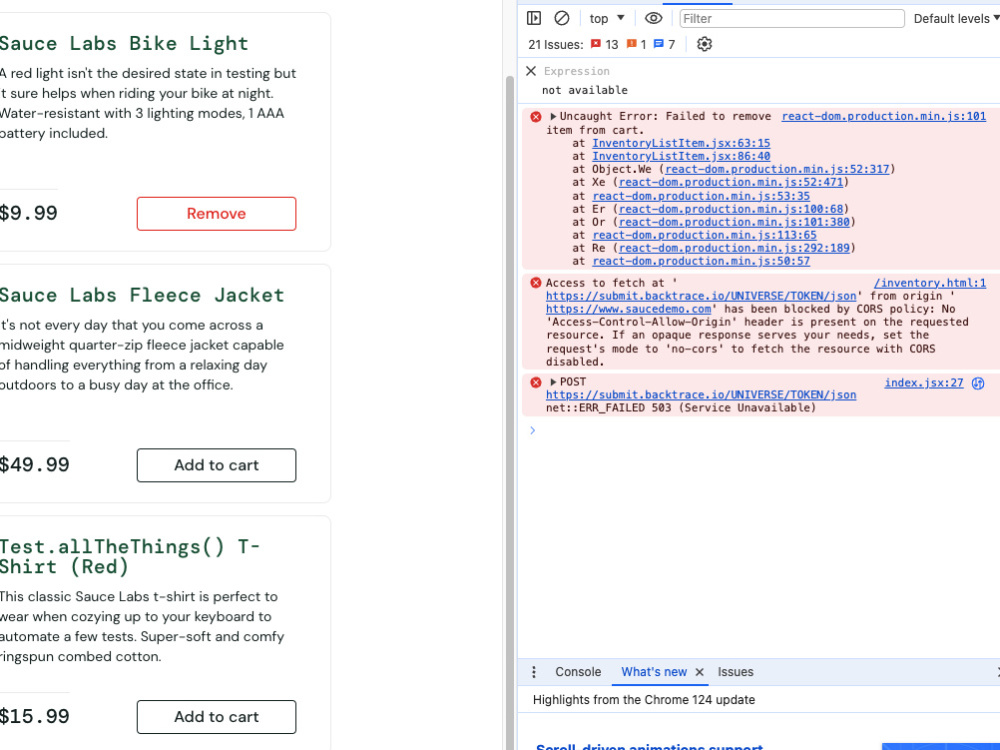The image size is (1000, 750).
Task: Open react-dom.production.min.js:50:57 link
Action: tap(701, 261)
